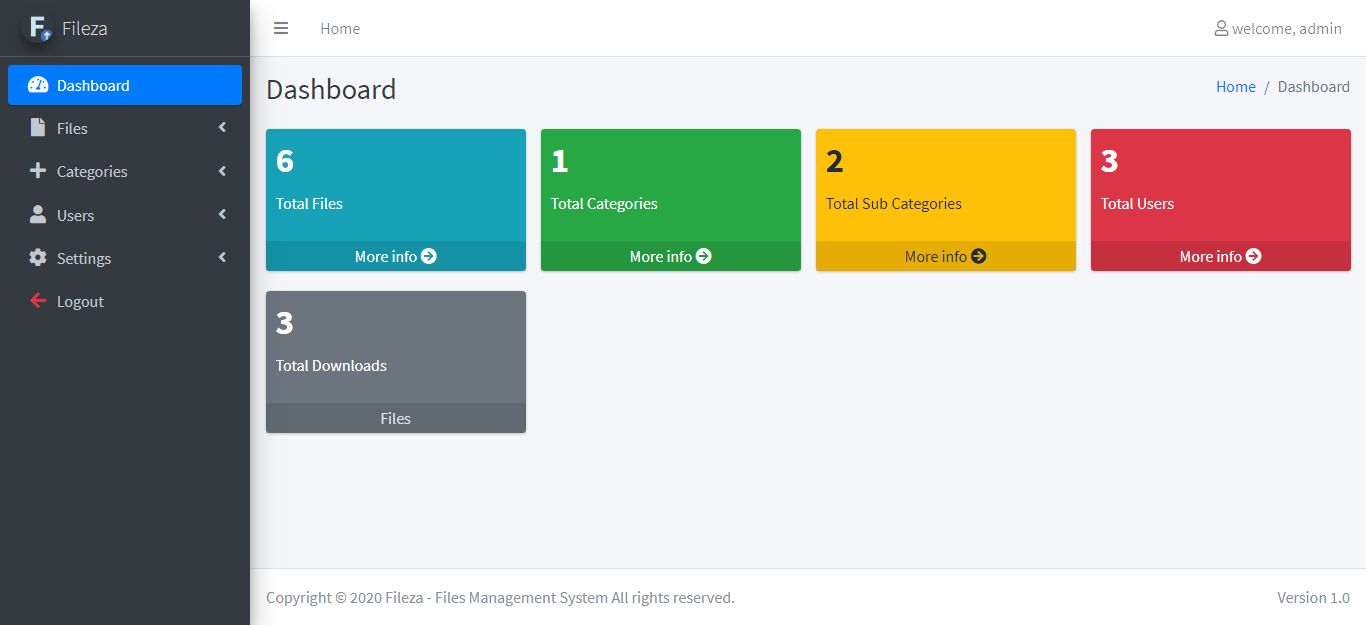Viewport: 1366px width, 625px height.
Task: Expand the Settings submenu arrow
Action: [x=222, y=258]
